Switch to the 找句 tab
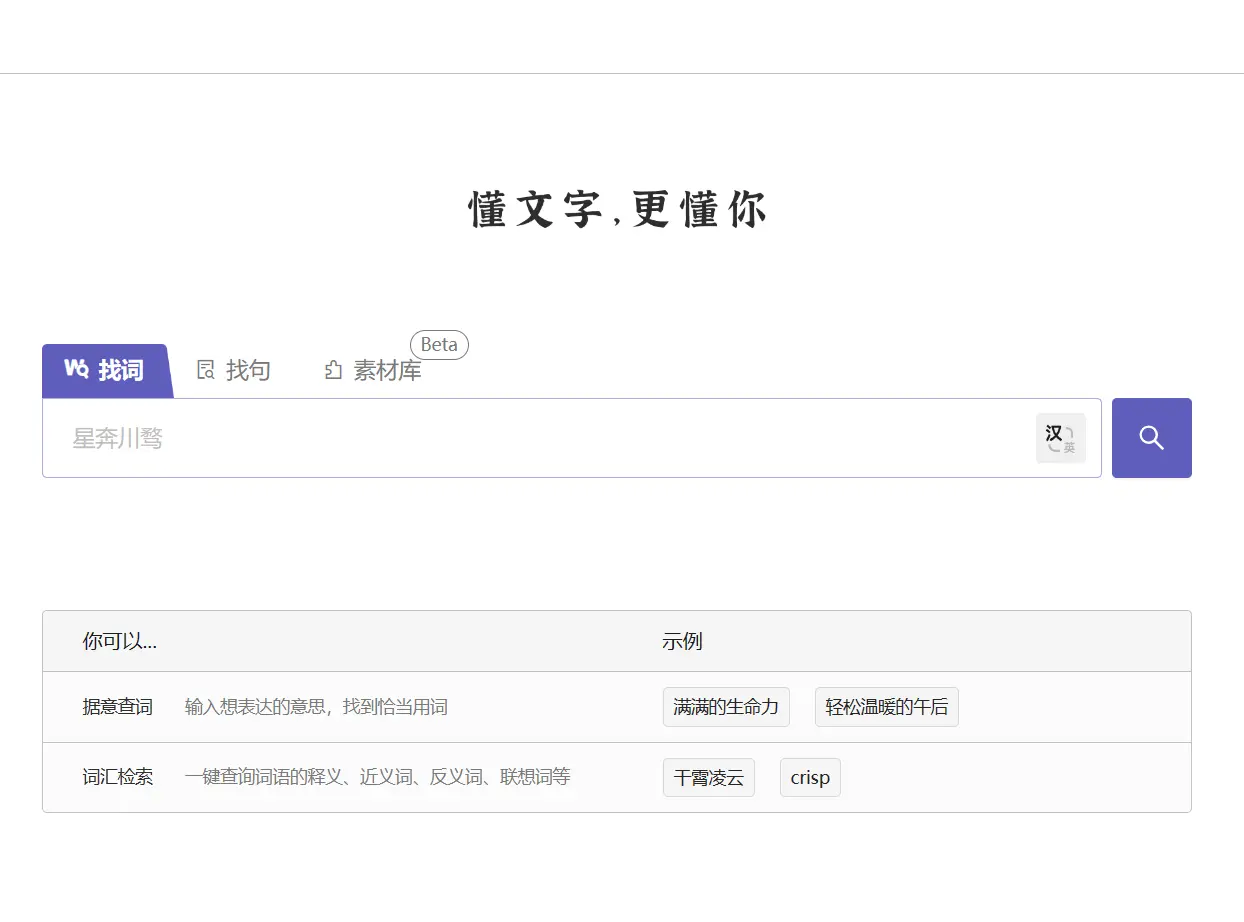The image size is (1244, 922). click(x=232, y=370)
